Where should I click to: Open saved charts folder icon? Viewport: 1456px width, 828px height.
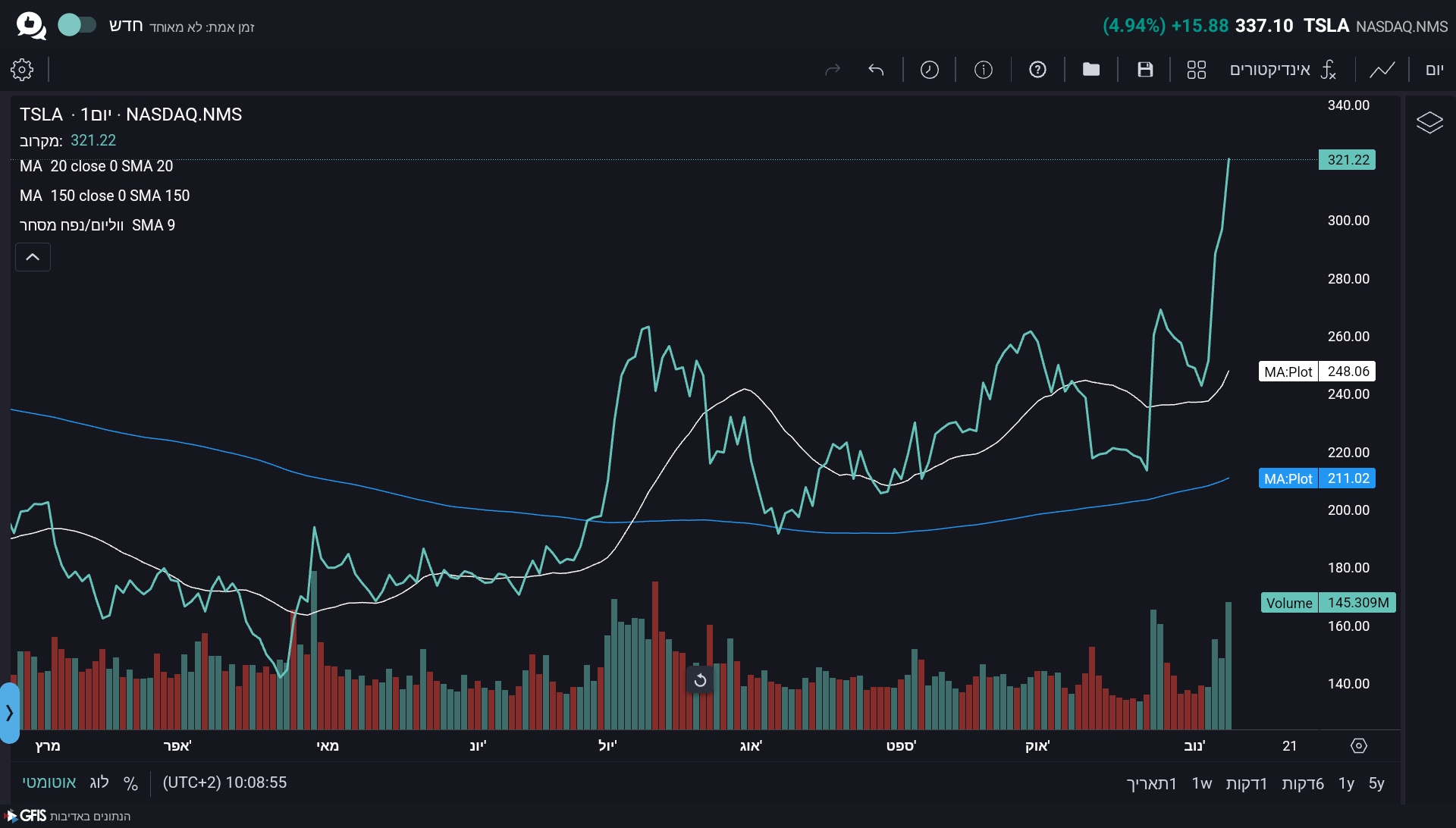(x=1090, y=70)
